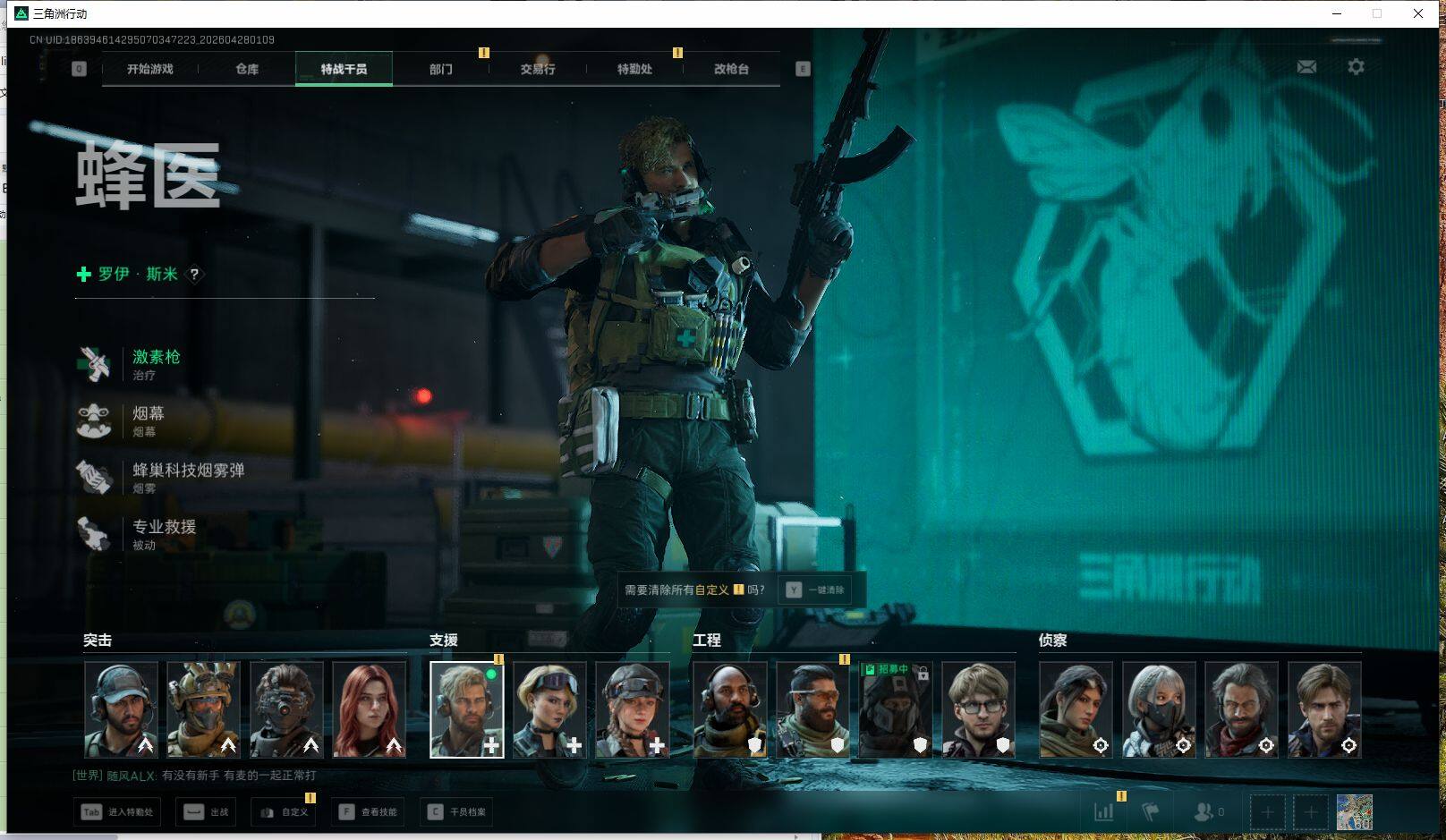The width and height of the screenshot is (1446, 840).
Task: Open the mail inbox envelope icon
Action: 1306,67
